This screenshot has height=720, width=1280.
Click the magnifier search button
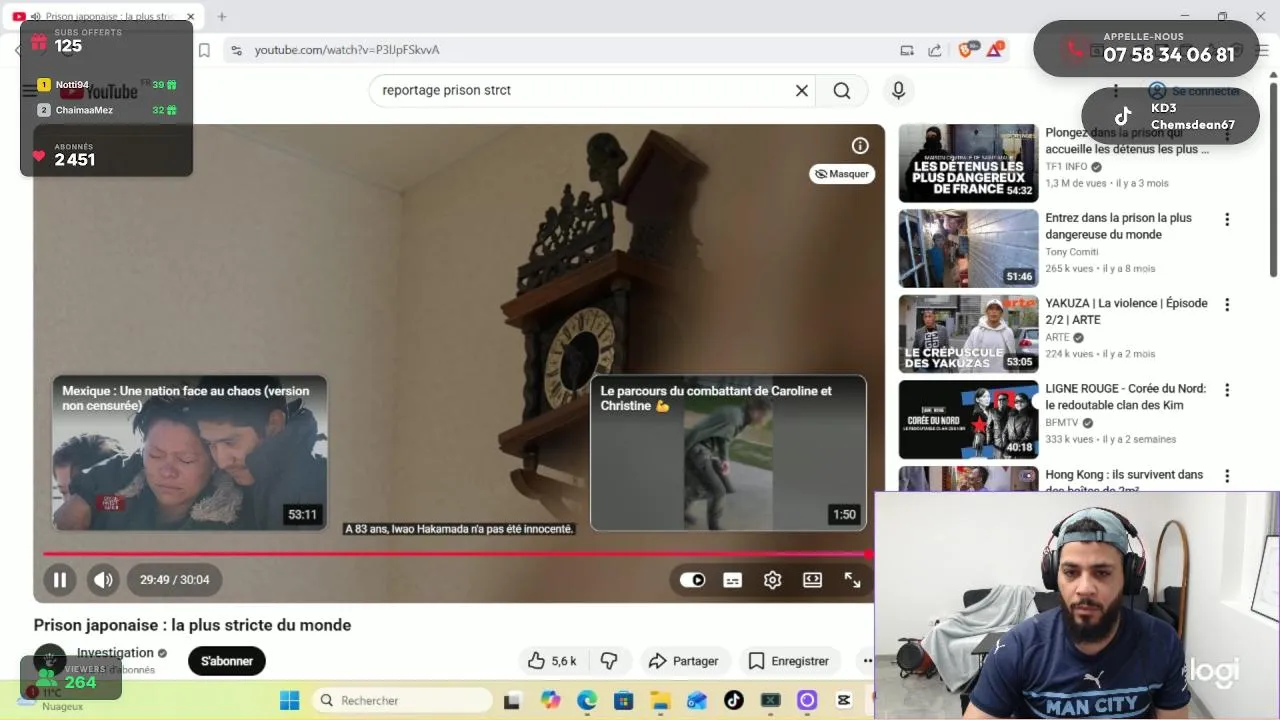click(x=842, y=90)
